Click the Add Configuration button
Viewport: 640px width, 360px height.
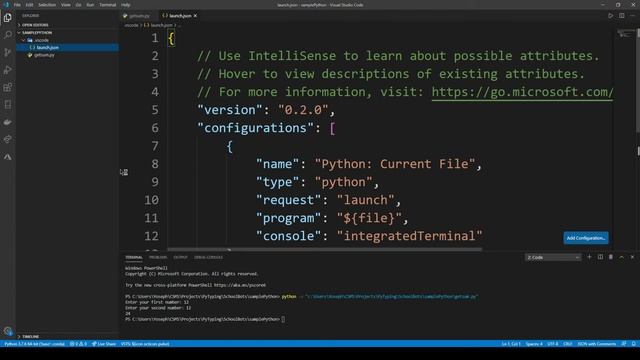(586, 238)
